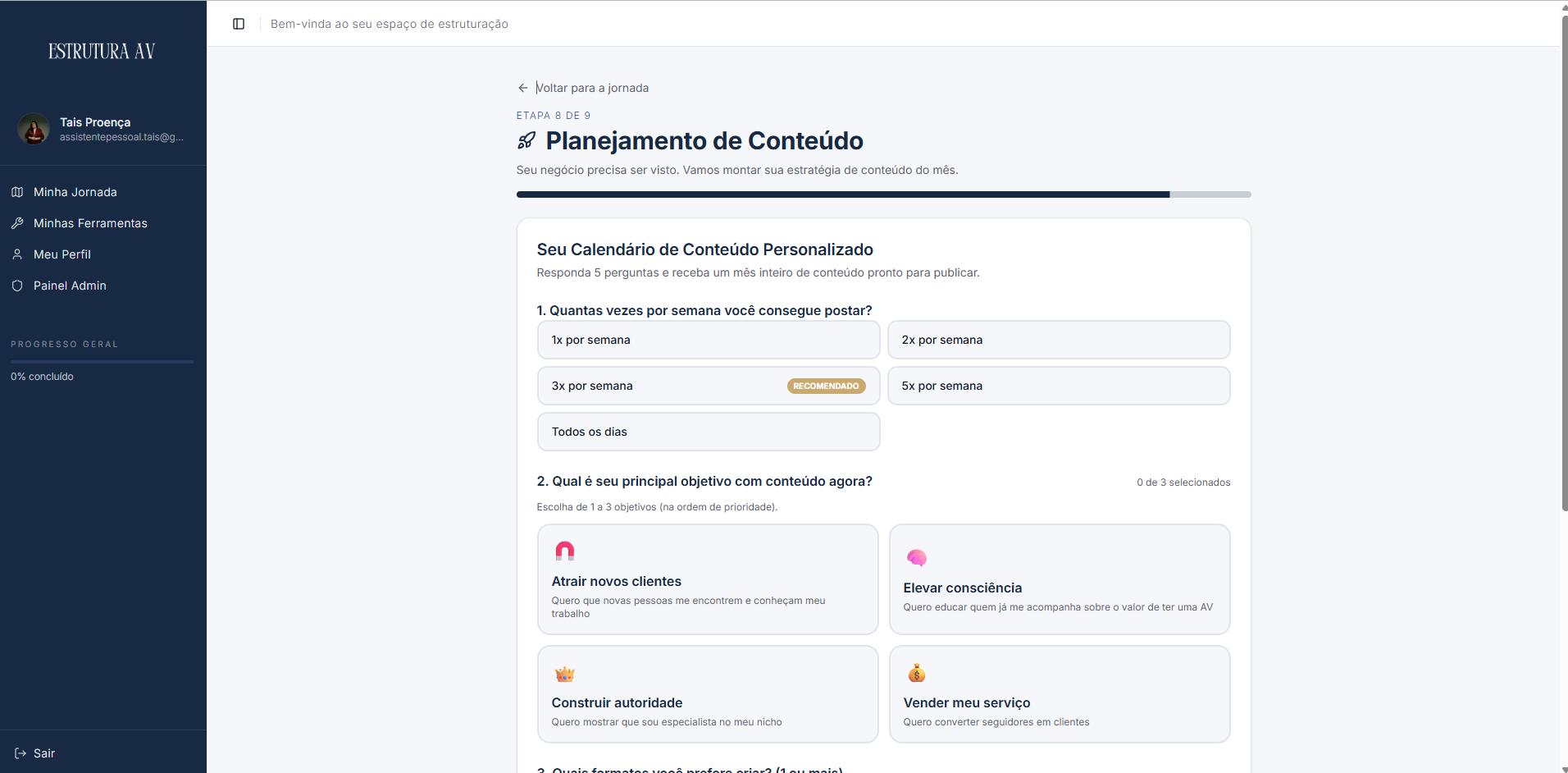The image size is (1568, 773).
Task: Select 1x por semana option
Action: click(709, 340)
